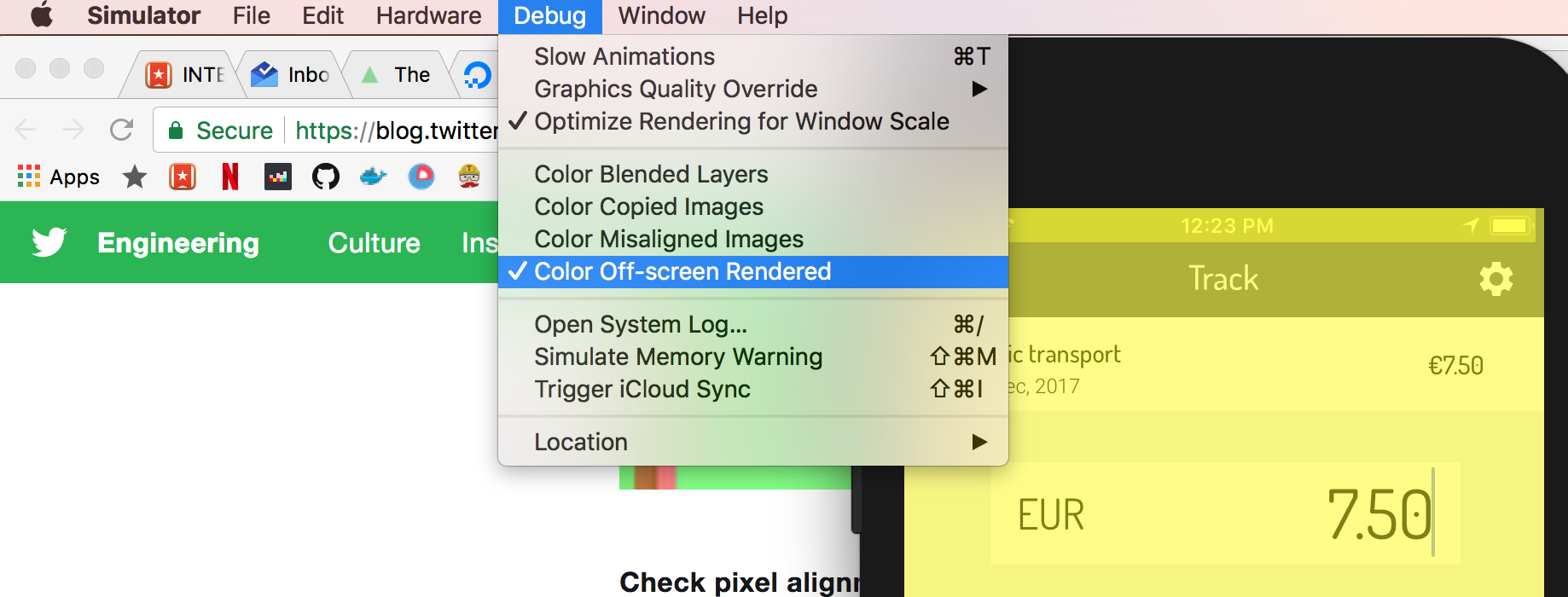Screen dimensions: 1568x597
Task: Open the GitHub bookmark icon
Action: click(325, 177)
